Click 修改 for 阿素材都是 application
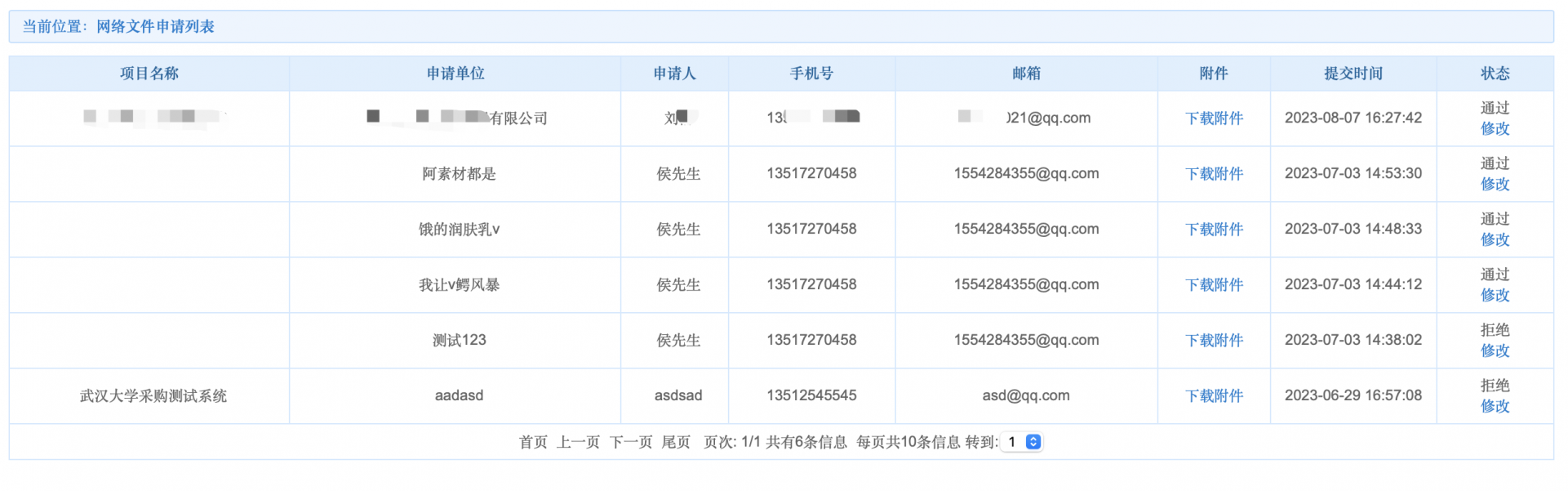This screenshot has height=491, width=1568. 1495,185
